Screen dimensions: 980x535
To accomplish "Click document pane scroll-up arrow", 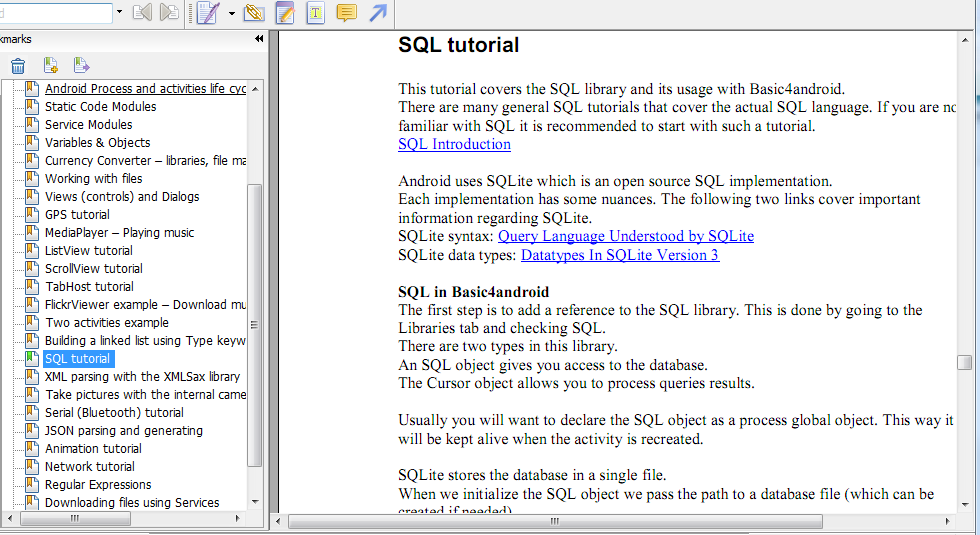I will click(x=965, y=40).
